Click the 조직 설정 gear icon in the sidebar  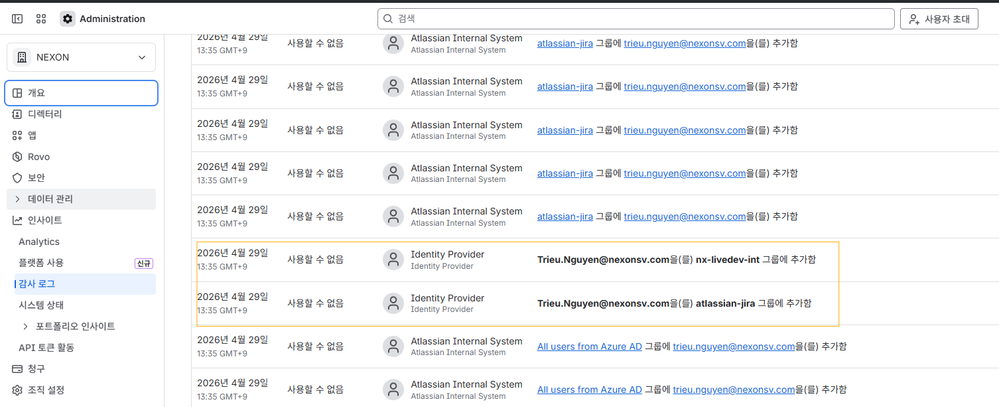point(17,390)
